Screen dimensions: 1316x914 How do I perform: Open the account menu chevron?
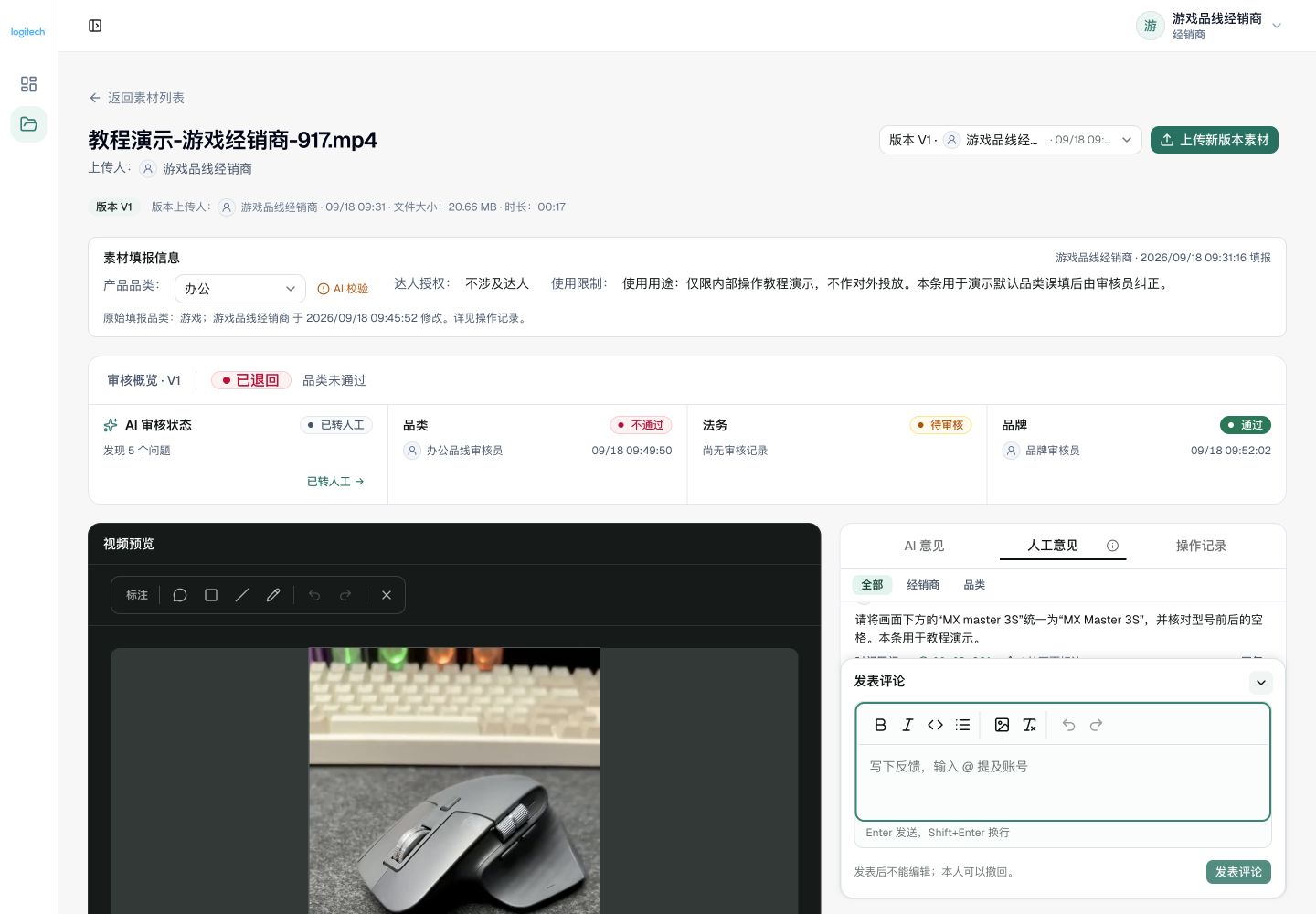1277,26
